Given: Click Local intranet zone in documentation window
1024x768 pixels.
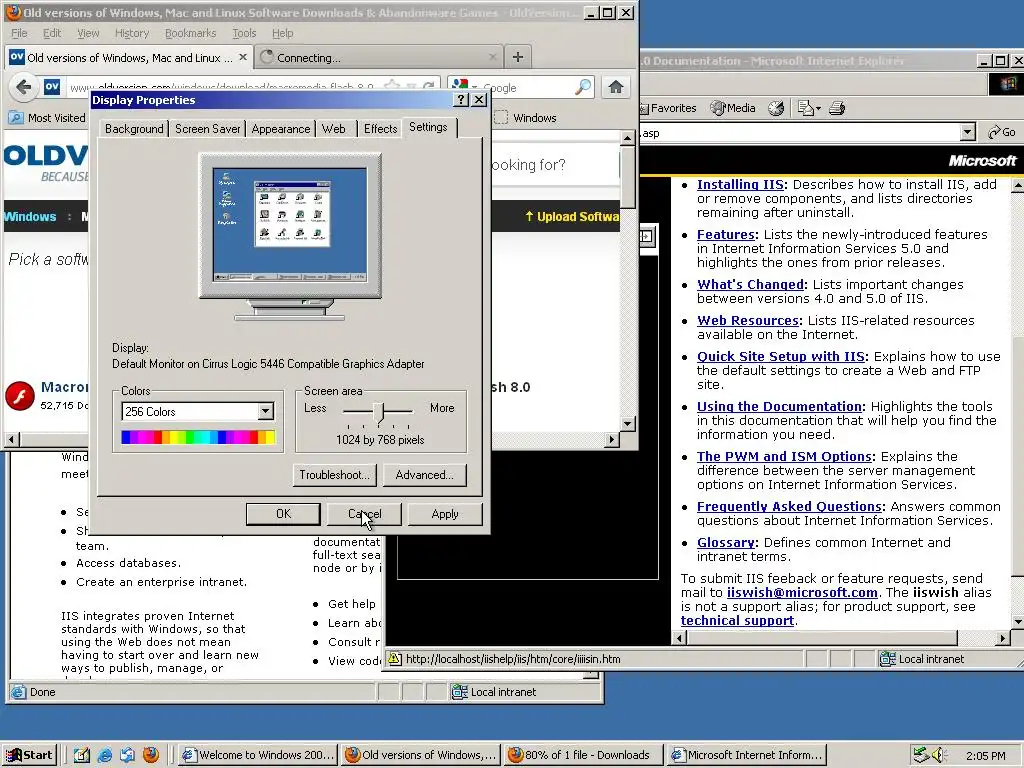Looking at the screenshot, I should 921,659.
